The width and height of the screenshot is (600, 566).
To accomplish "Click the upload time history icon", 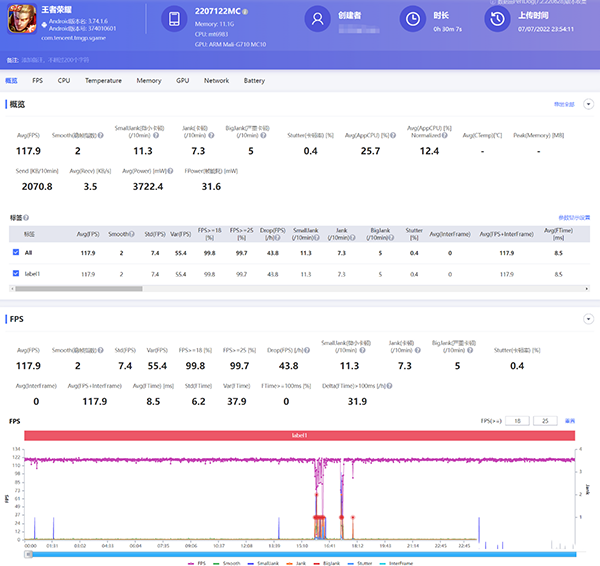I will pyautogui.click(x=496, y=19).
